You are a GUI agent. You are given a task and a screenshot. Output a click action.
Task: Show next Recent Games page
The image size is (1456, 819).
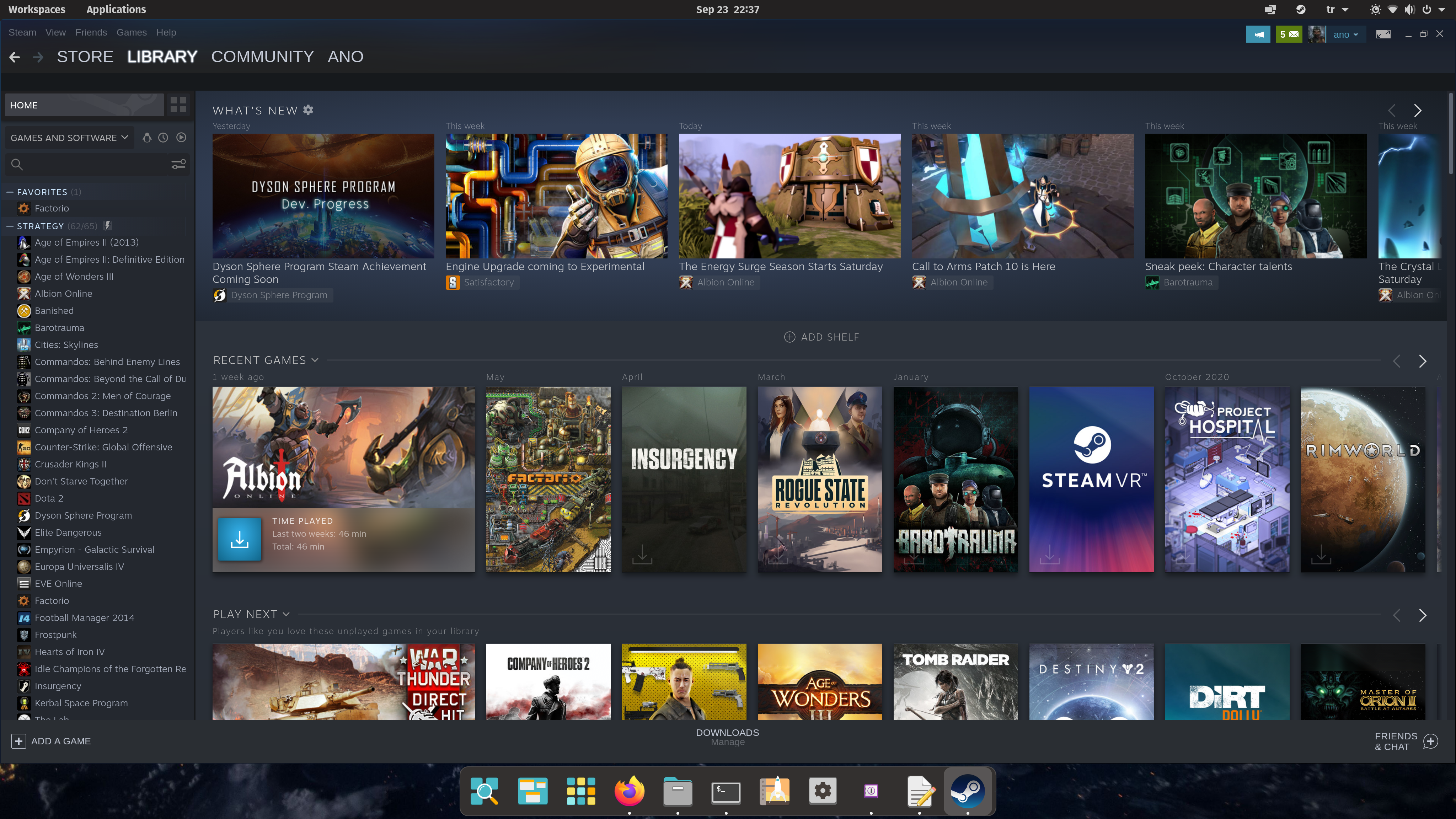(1423, 361)
